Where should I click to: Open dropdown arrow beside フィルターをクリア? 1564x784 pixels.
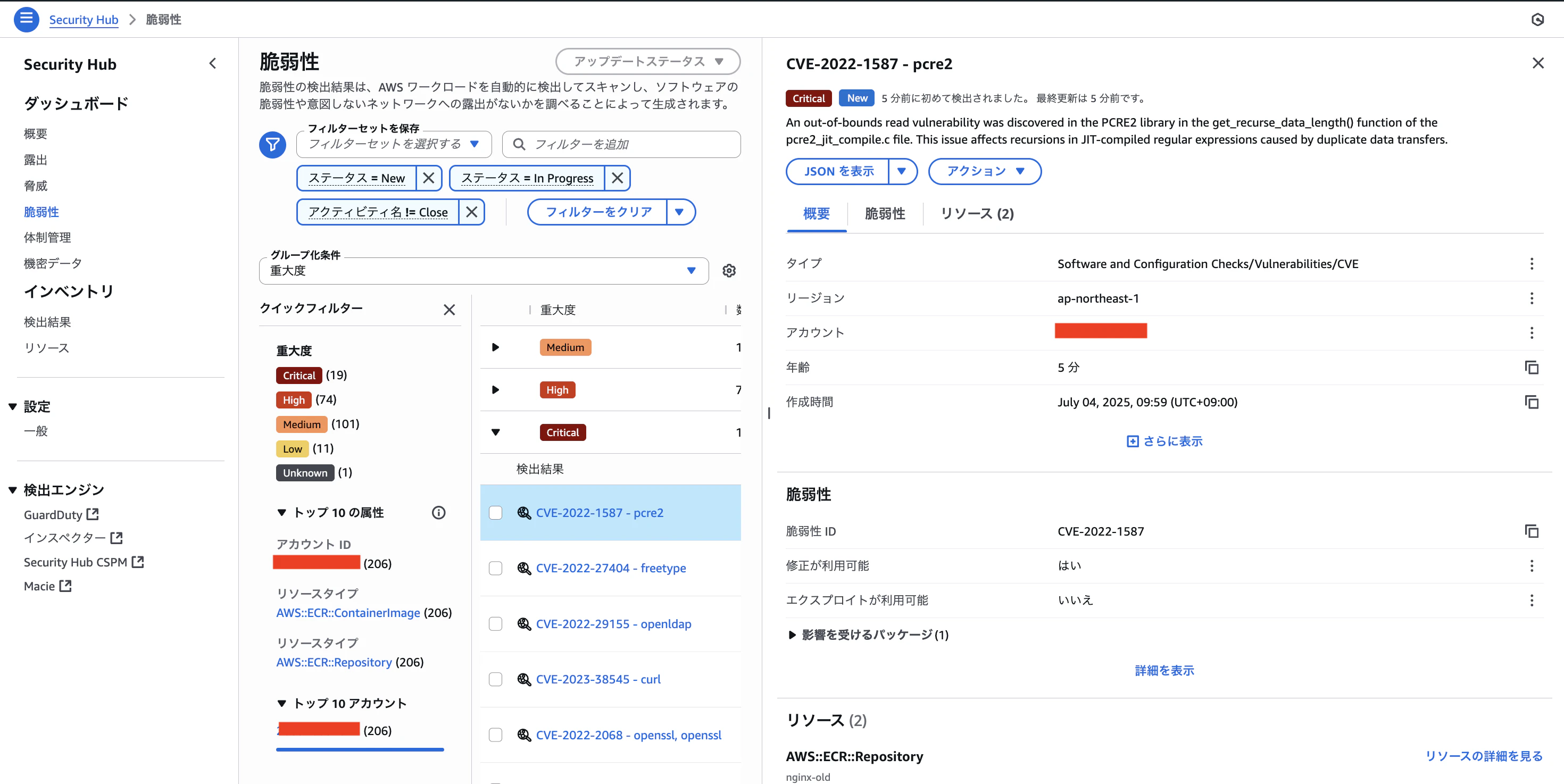click(680, 212)
